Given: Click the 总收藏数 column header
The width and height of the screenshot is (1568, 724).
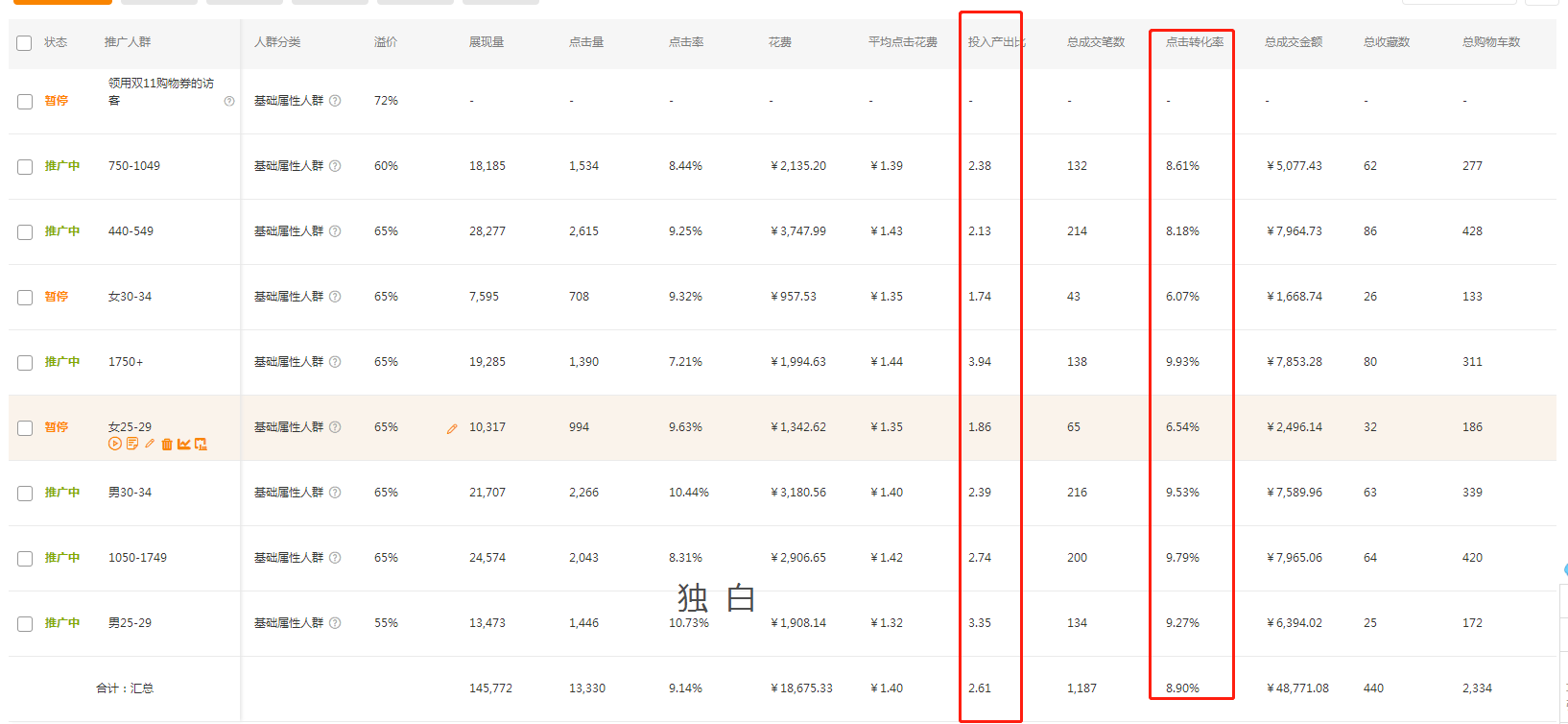Looking at the screenshot, I should (x=1387, y=42).
